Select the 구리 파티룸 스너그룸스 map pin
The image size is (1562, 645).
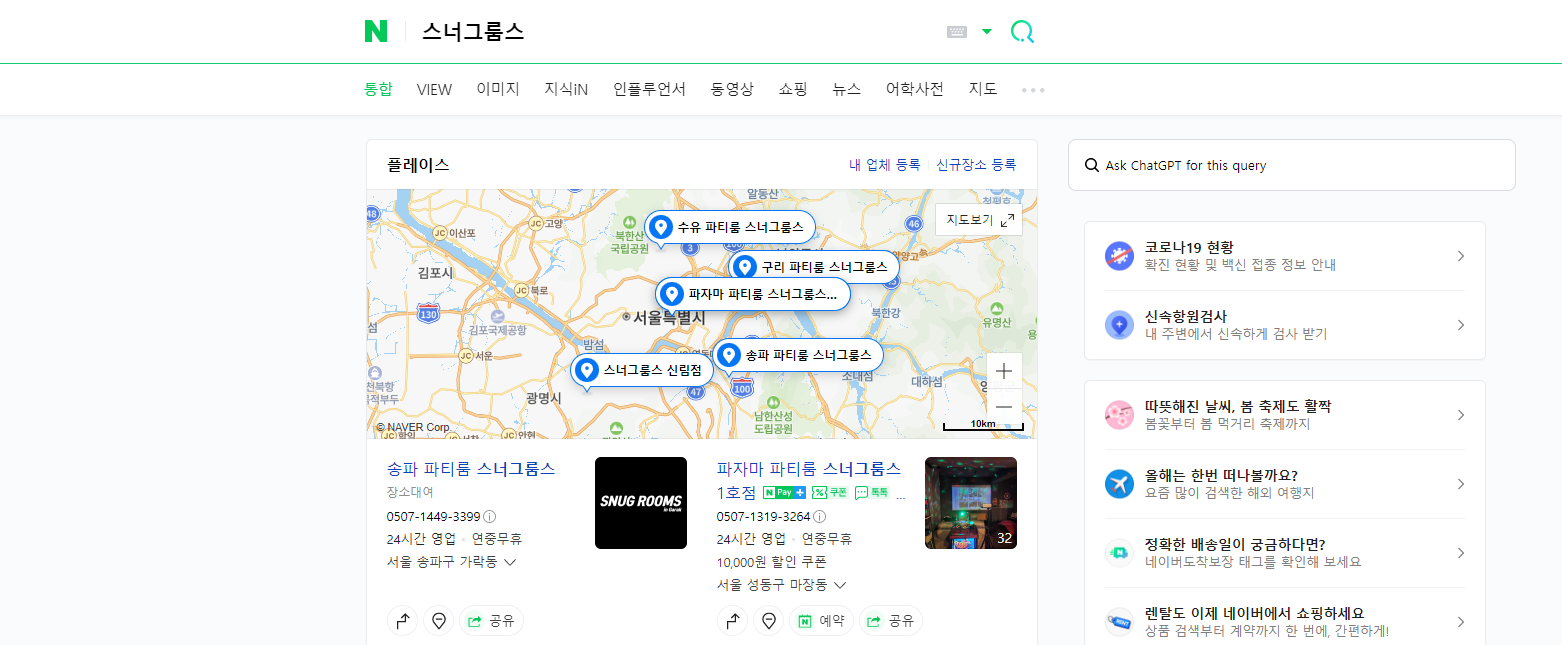pos(813,267)
